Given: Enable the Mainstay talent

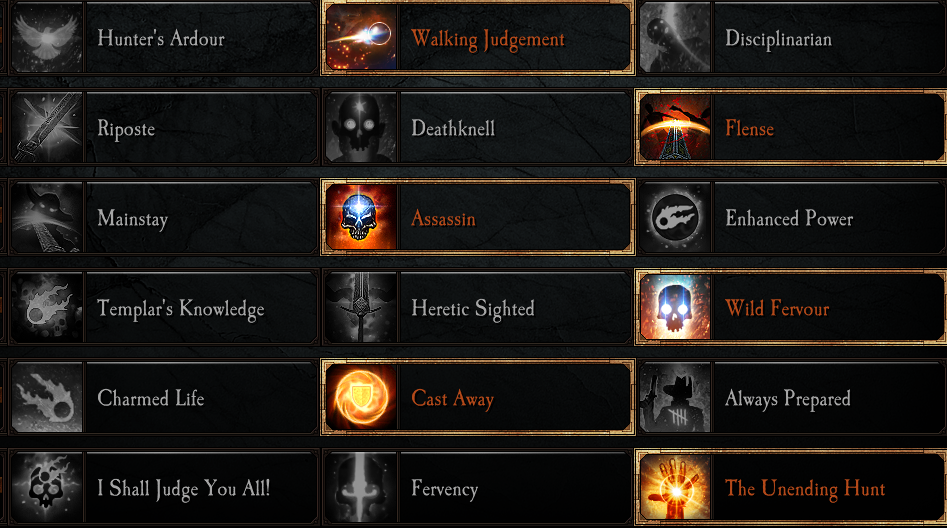Looking at the screenshot, I should click(x=164, y=217).
